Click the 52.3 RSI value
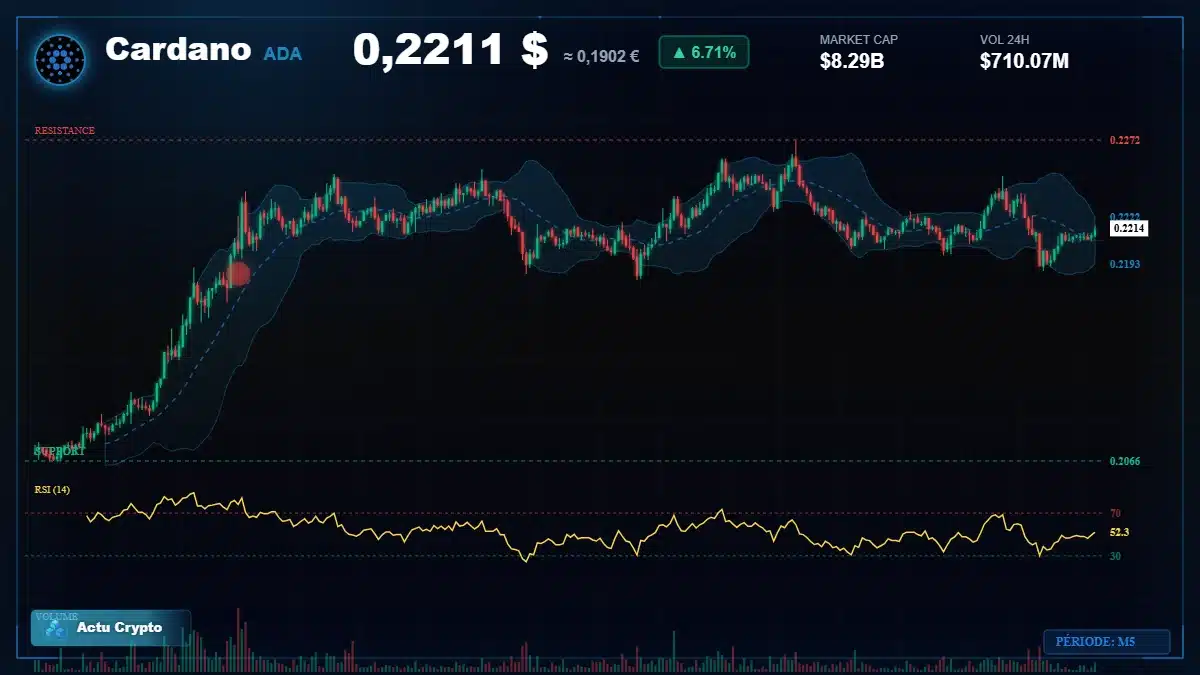Viewport: 1200px width, 675px height. (x=1119, y=532)
